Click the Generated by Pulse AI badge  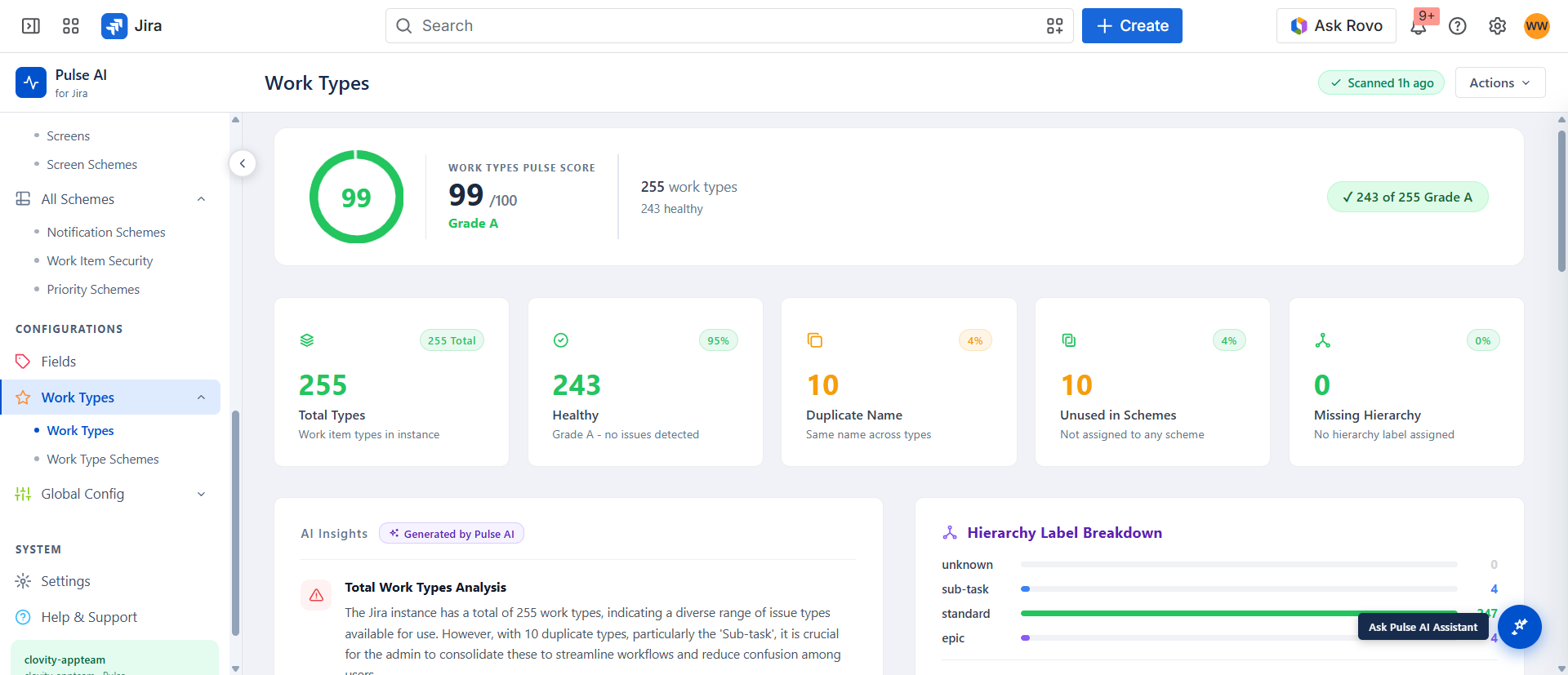tap(452, 534)
